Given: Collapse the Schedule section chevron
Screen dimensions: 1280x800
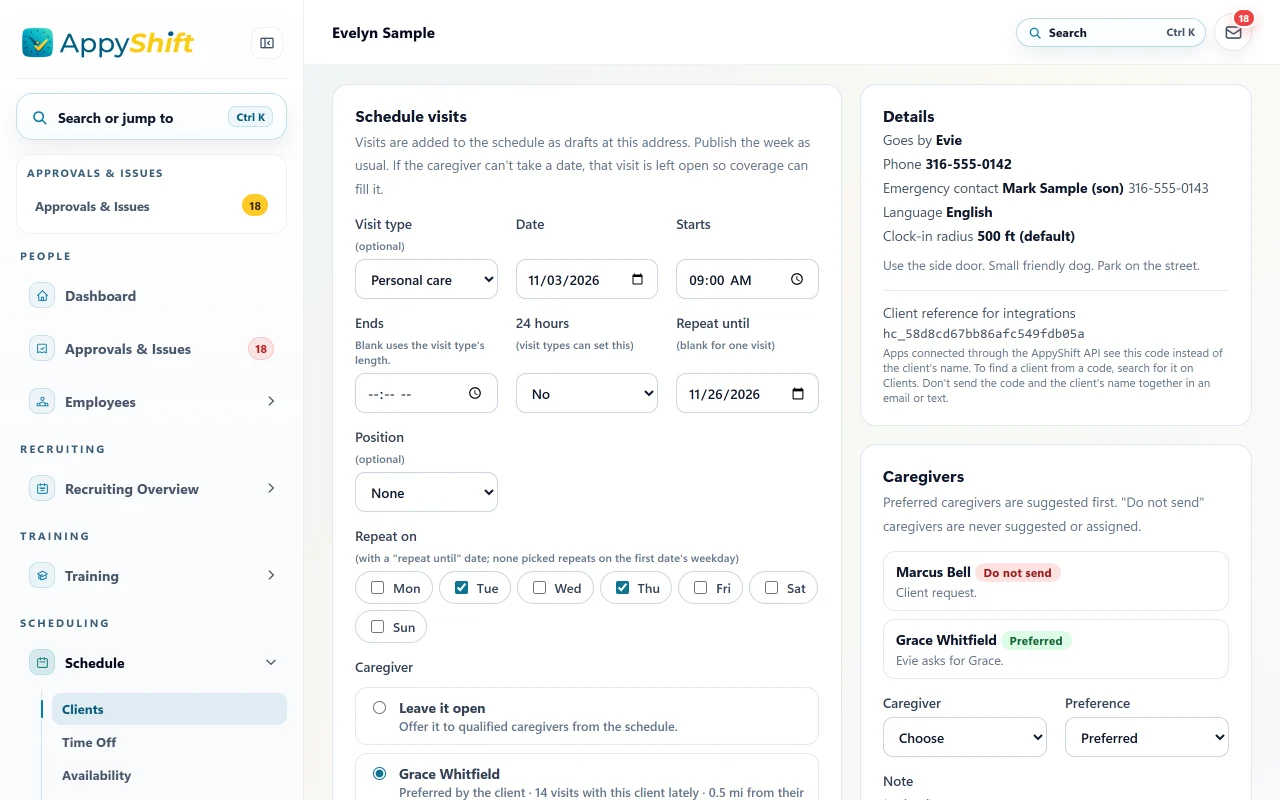Looking at the screenshot, I should pos(271,663).
